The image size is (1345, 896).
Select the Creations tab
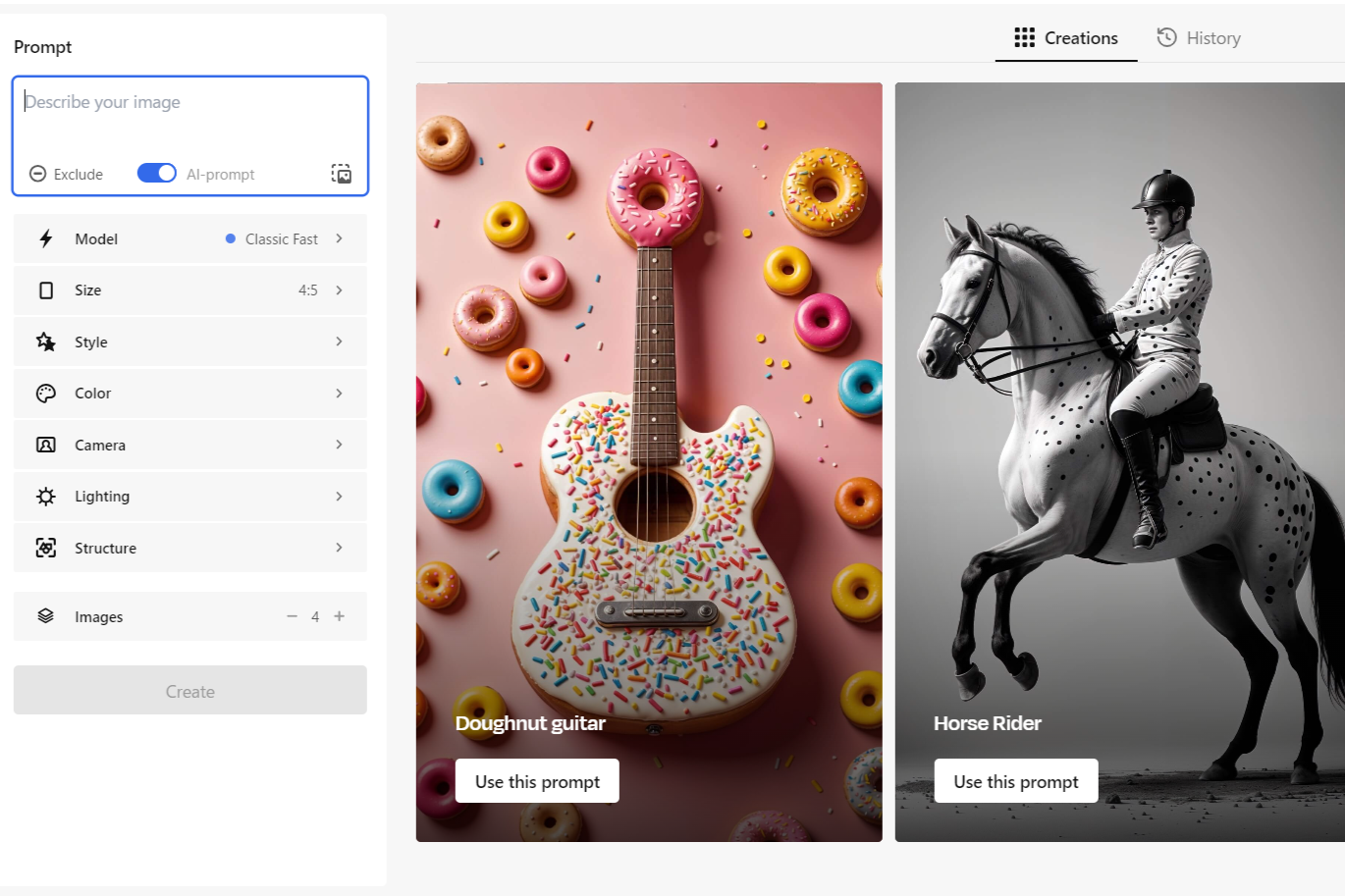(x=1066, y=38)
